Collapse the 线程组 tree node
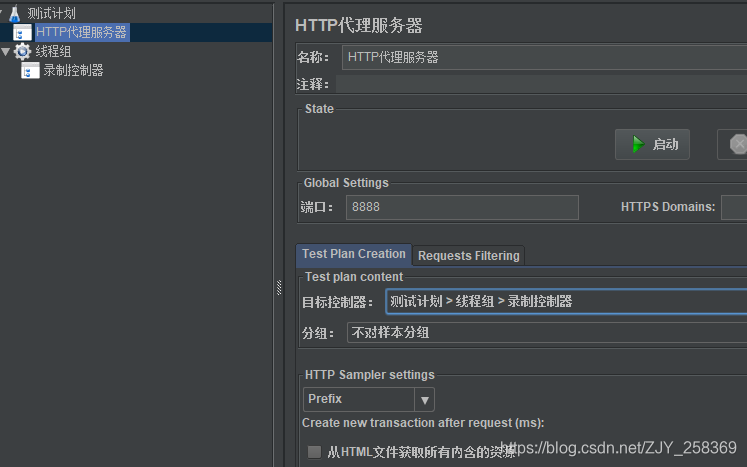 coord(6,51)
